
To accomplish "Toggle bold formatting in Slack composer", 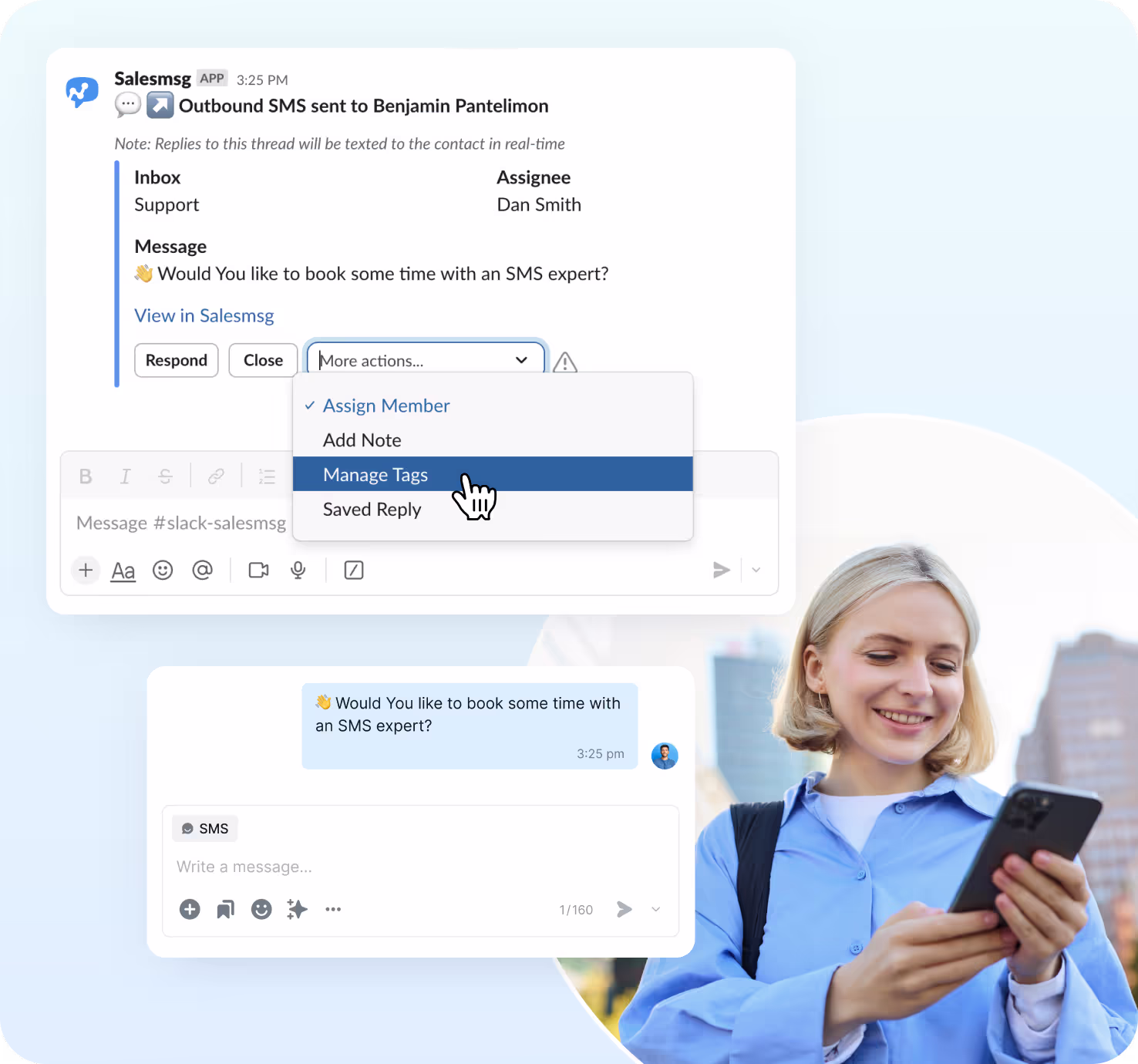I will click(x=86, y=476).
